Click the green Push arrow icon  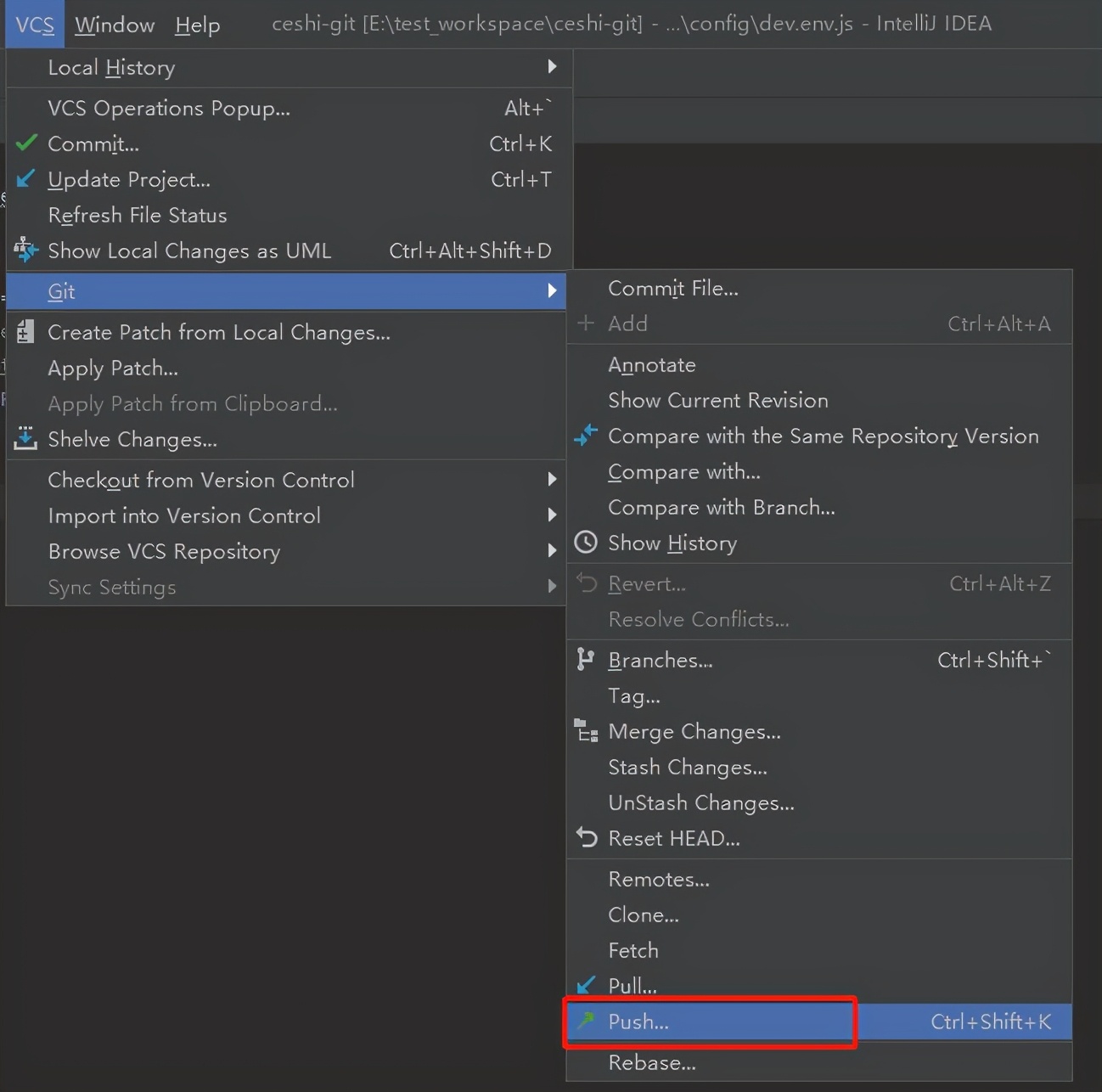pos(586,1021)
